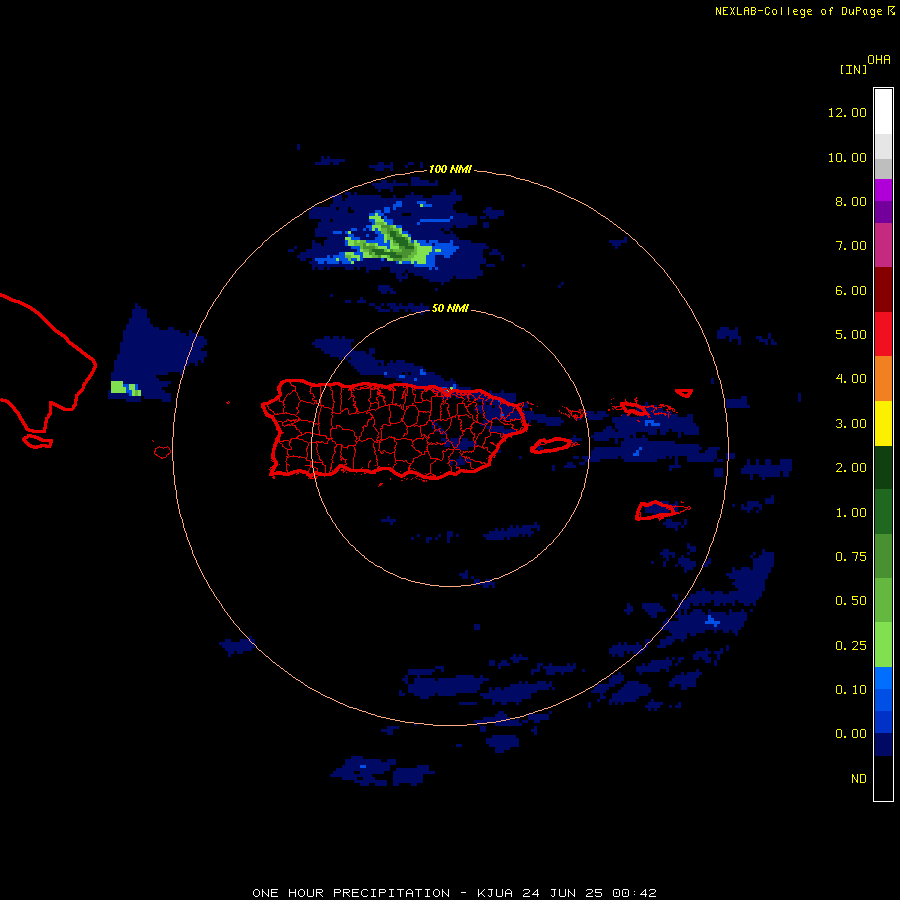Click the OHA product label above legend
Screen dimensions: 900x900
[879, 60]
